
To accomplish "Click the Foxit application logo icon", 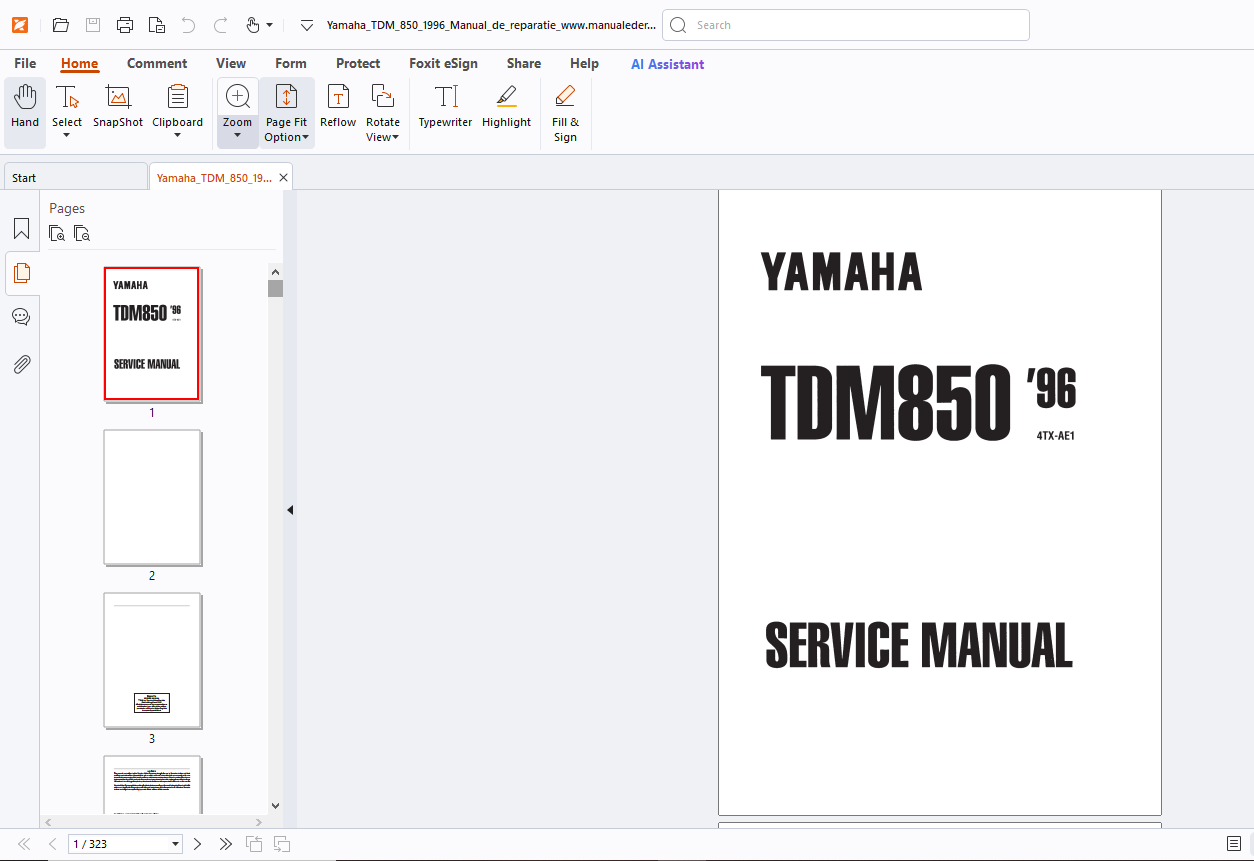I will click(x=20, y=25).
